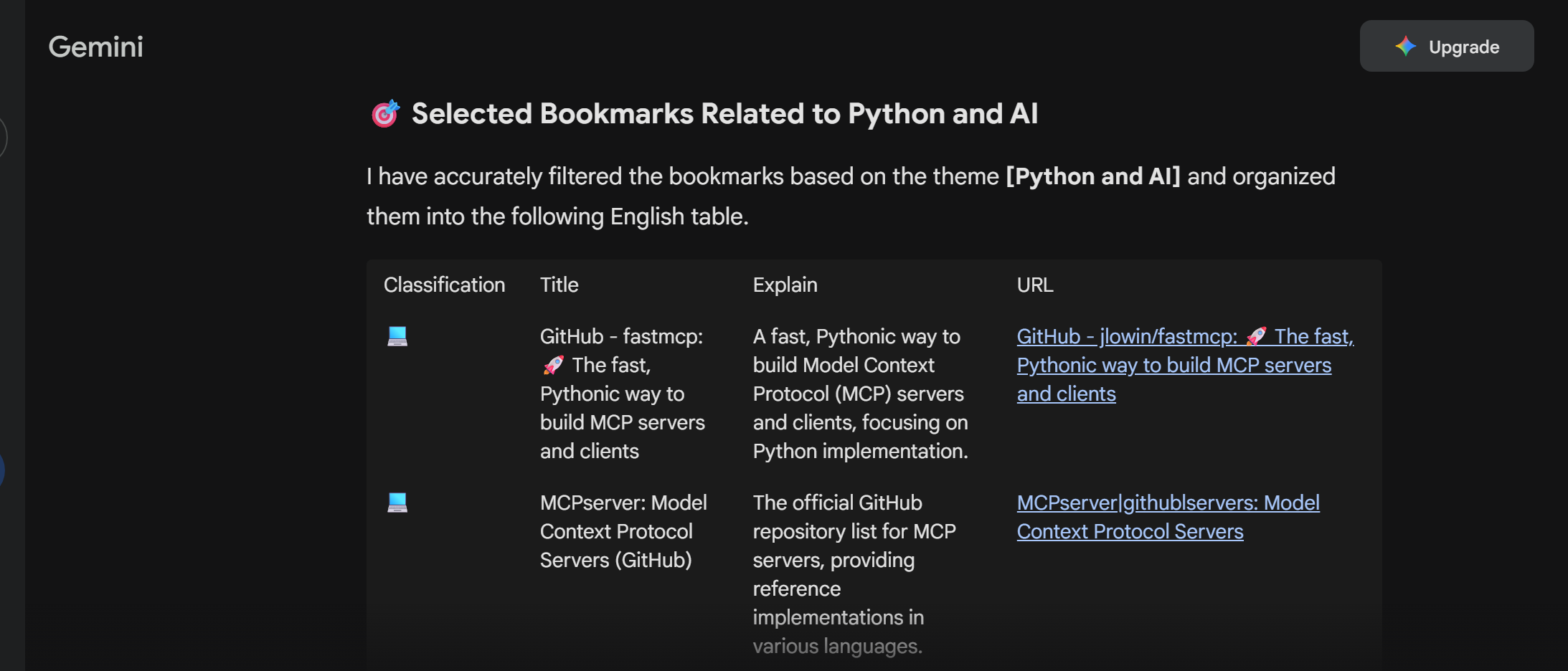Click the MCPserver official repository explanation text
This screenshot has height=671, width=1568.
pos(854,574)
